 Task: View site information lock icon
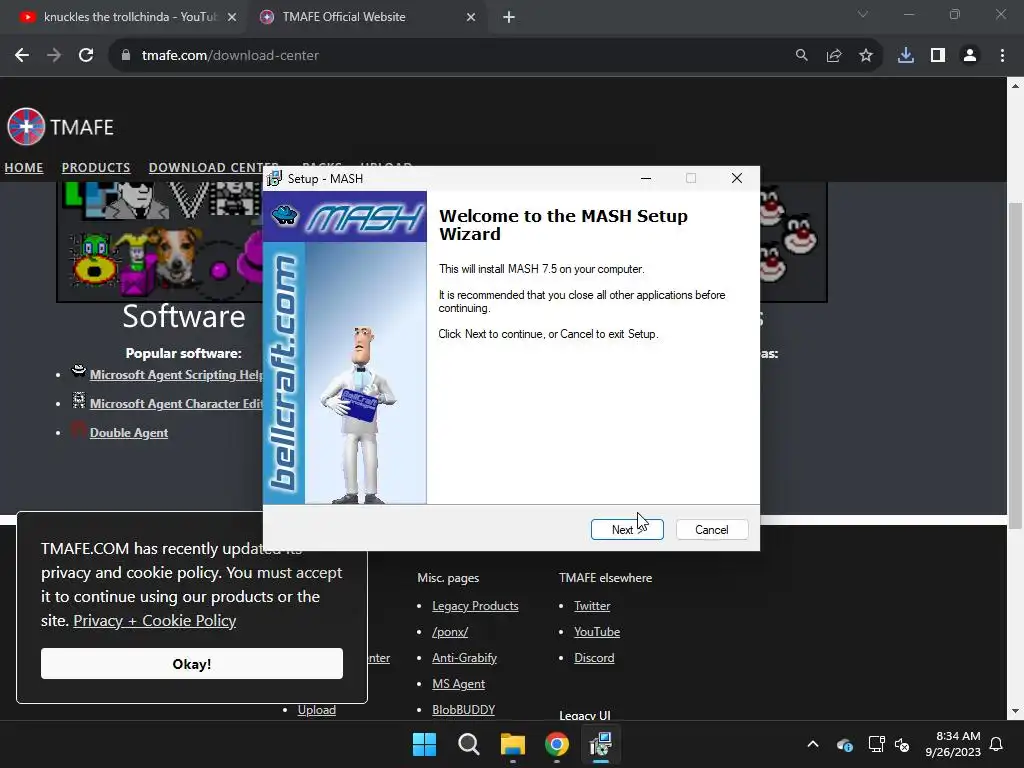pyautogui.click(x=126, y=56)
